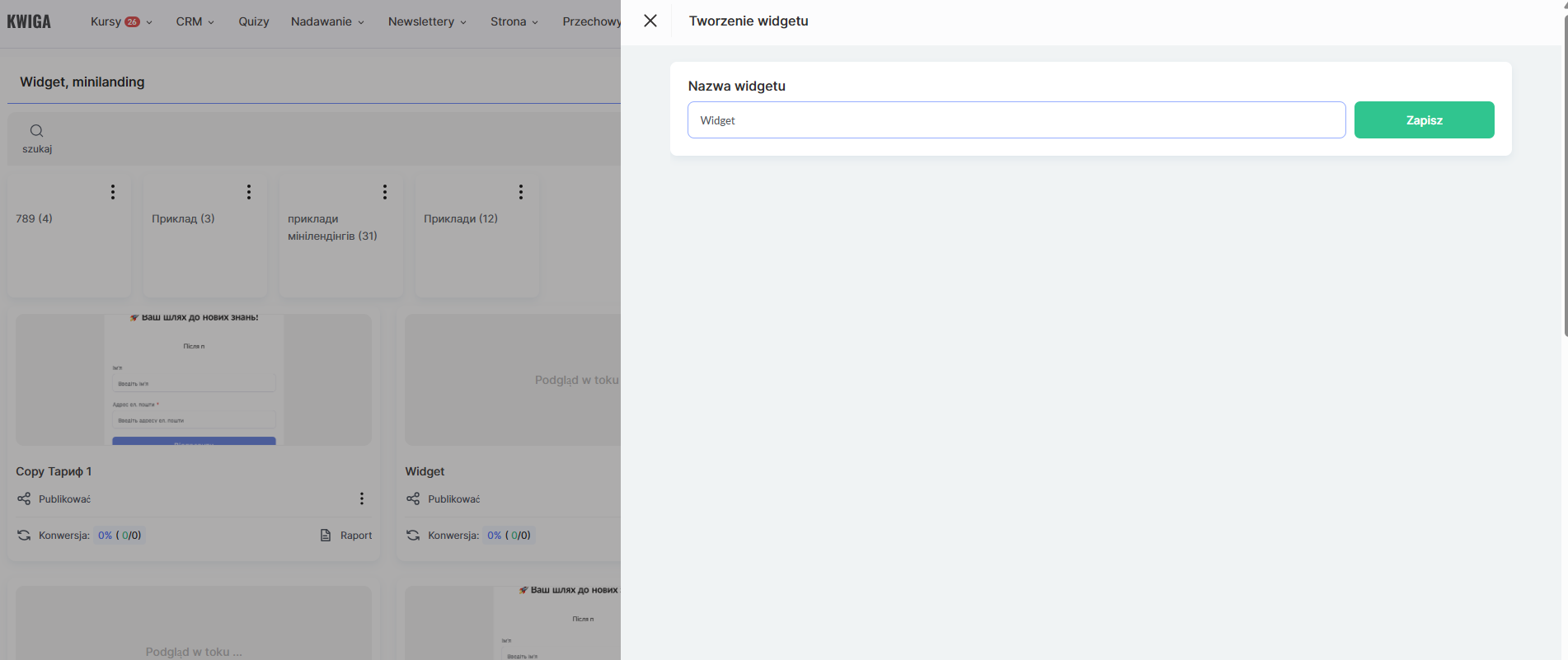Open three-dot menu on Приклад (3) folder
Image resolution: width=1568 pixels, height=660 pixels.
coord(249,192)
